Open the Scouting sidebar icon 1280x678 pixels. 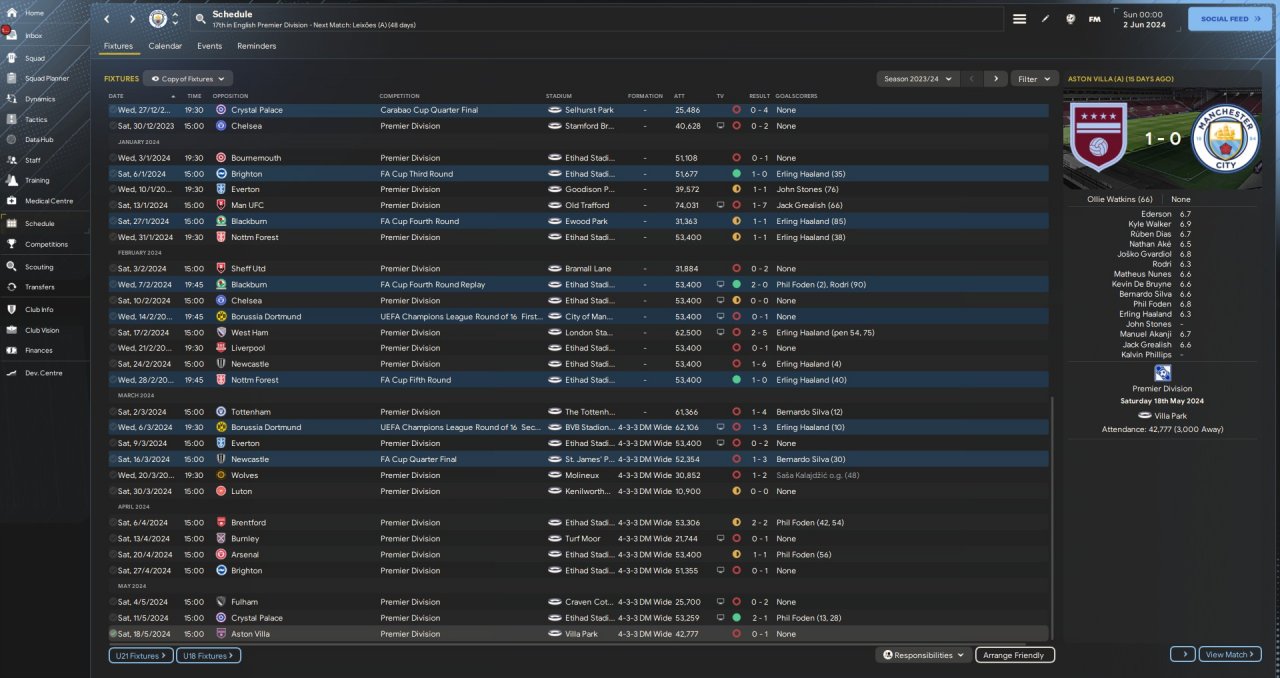[10, 267]
